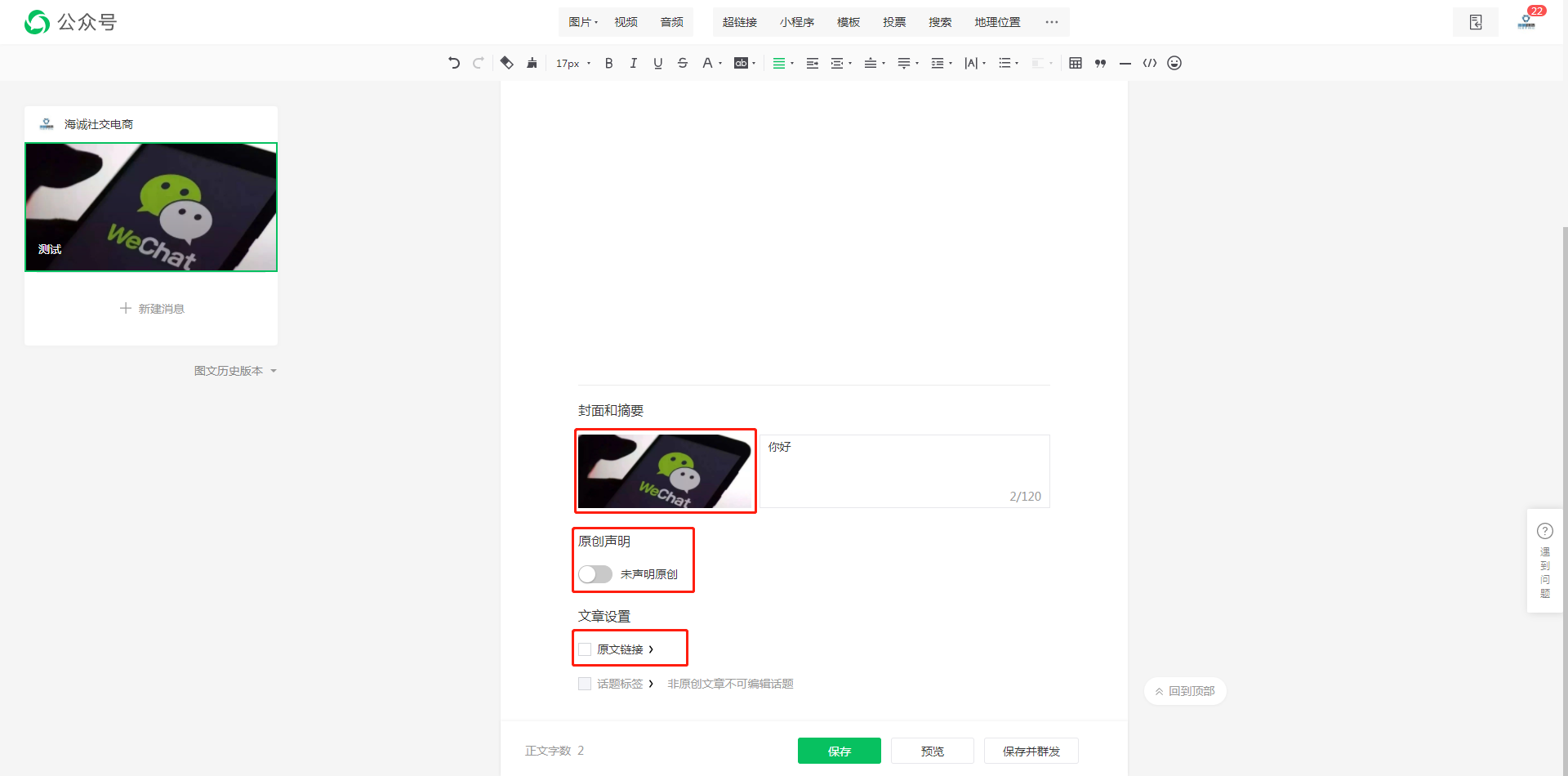Insert a table

point(1076,63)
